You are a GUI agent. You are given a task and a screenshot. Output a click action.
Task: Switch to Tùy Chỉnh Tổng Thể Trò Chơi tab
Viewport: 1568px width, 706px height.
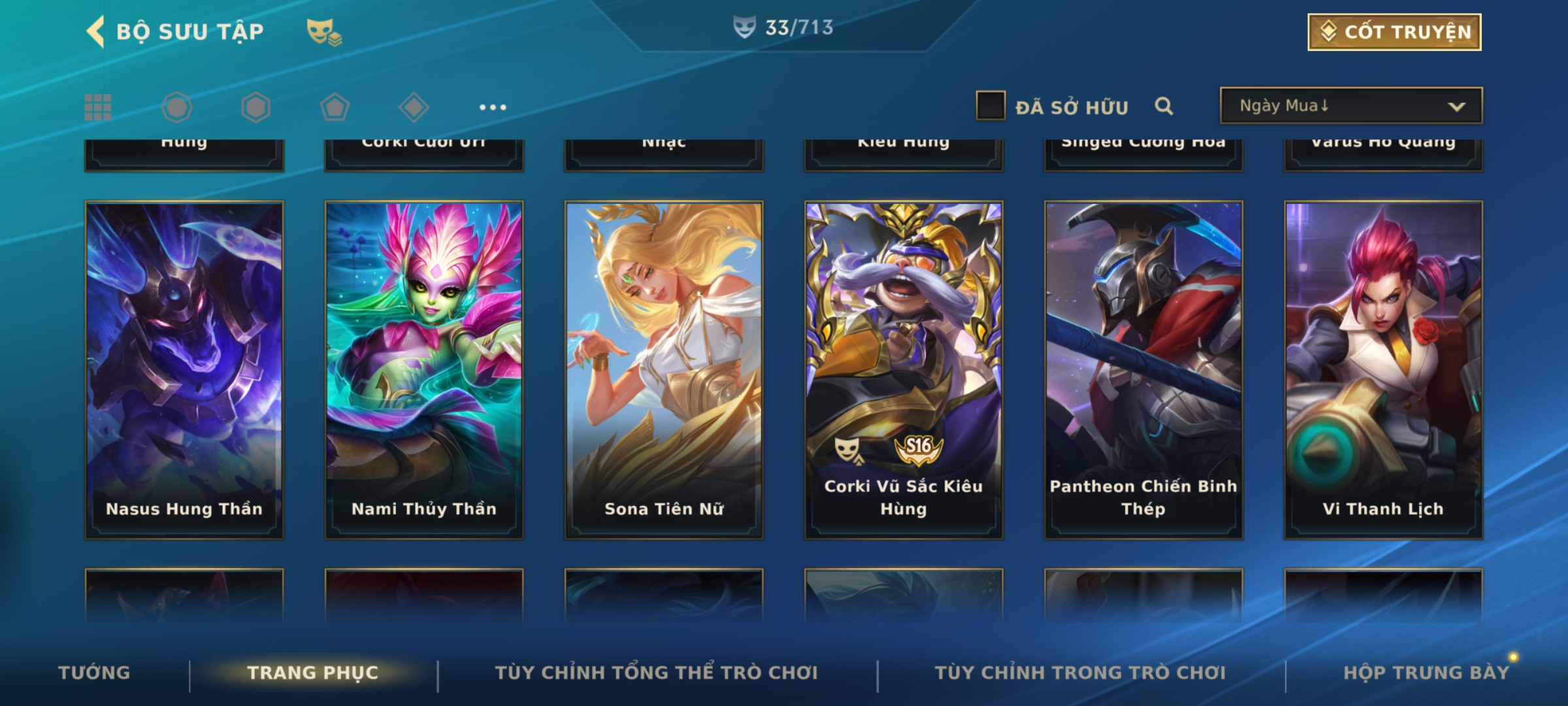click(x=656, y=673)
